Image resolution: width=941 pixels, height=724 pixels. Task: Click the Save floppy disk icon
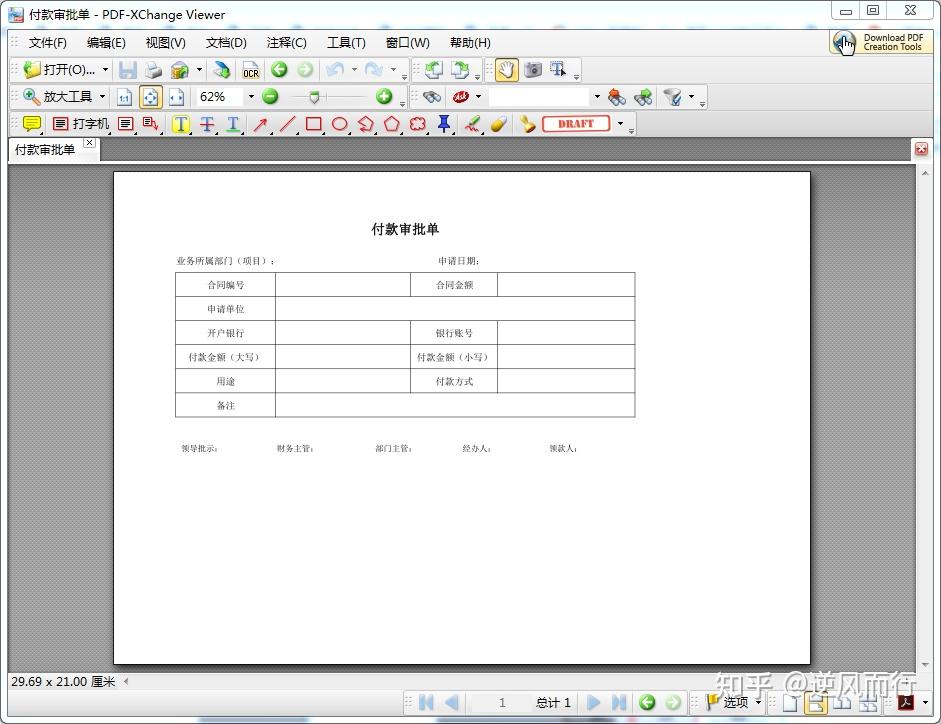[127, 70]
